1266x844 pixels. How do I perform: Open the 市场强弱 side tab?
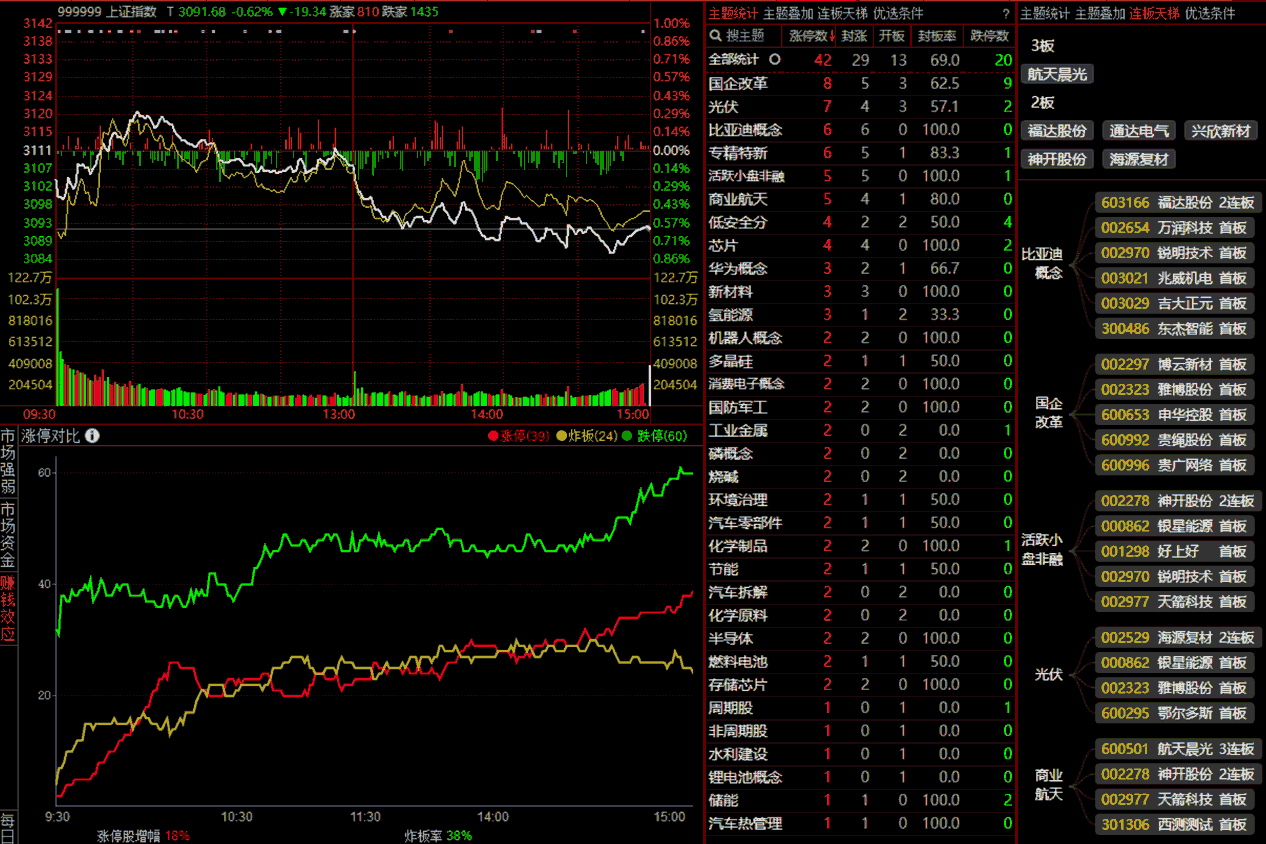point(8,463)
